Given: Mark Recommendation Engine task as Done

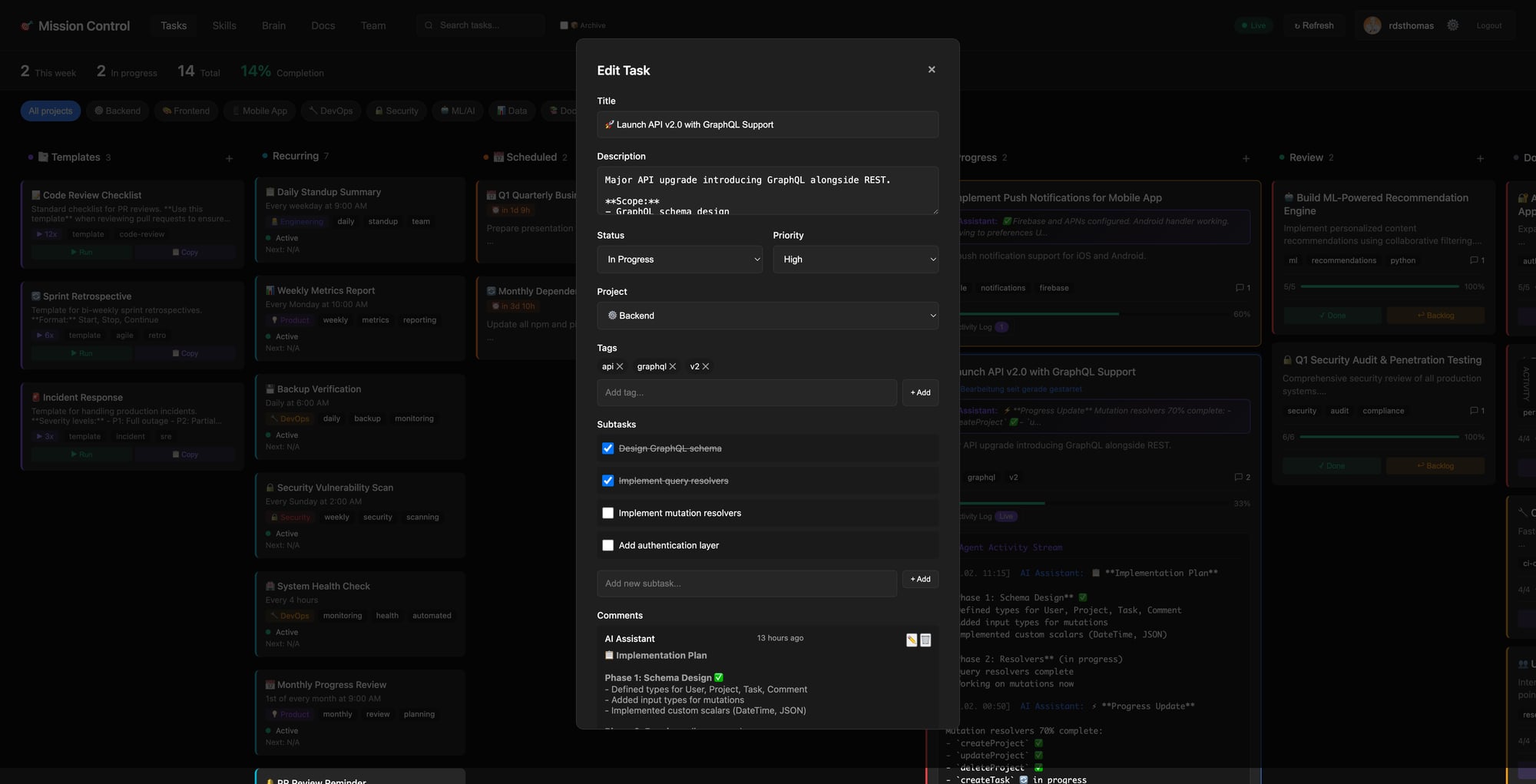Looking at the screenshot, I should [x=1332, y=316].
